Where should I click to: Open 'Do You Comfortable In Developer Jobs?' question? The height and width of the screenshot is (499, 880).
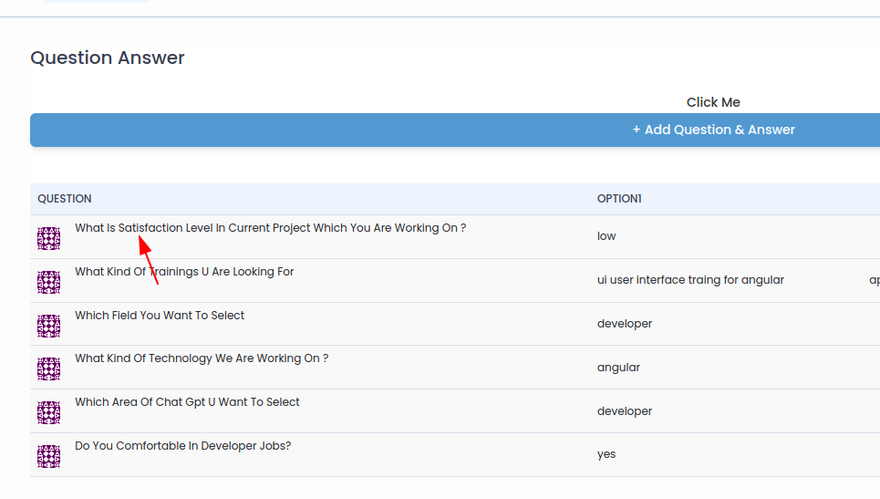(x=183, y=446)
